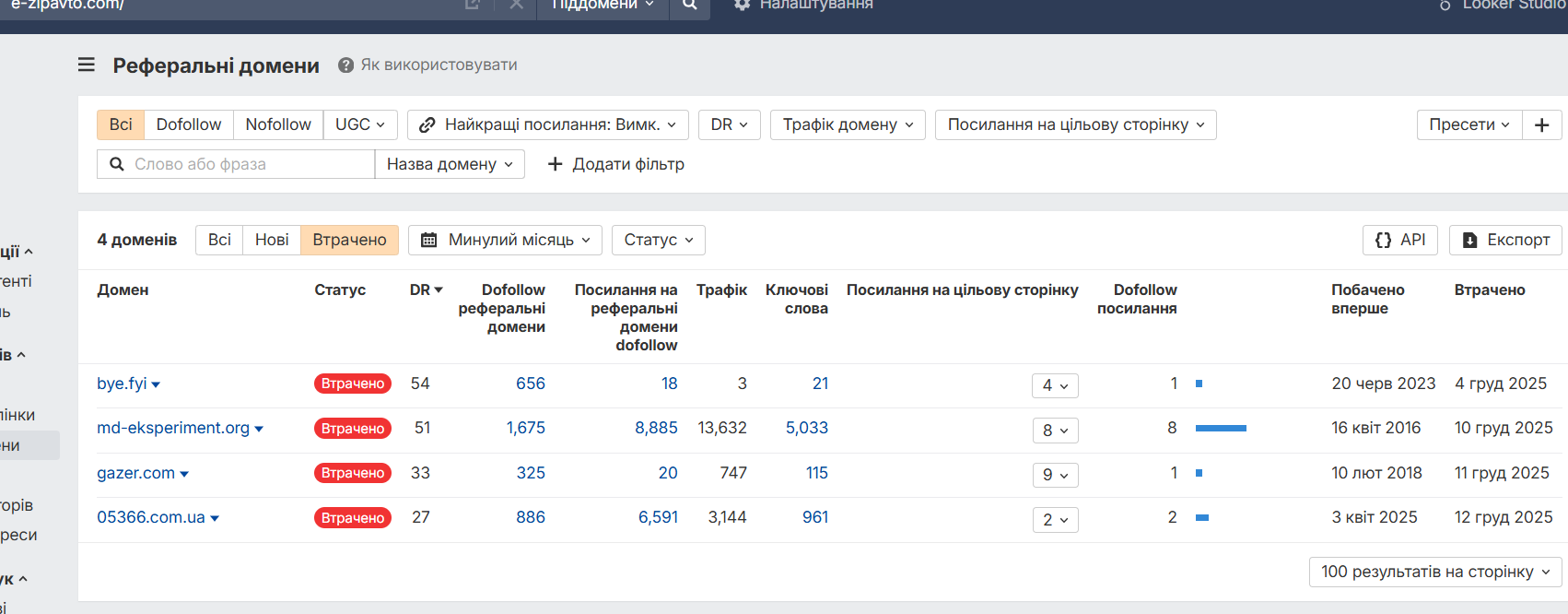Click the calendar icon for Минулий місяць

(428, 240)
